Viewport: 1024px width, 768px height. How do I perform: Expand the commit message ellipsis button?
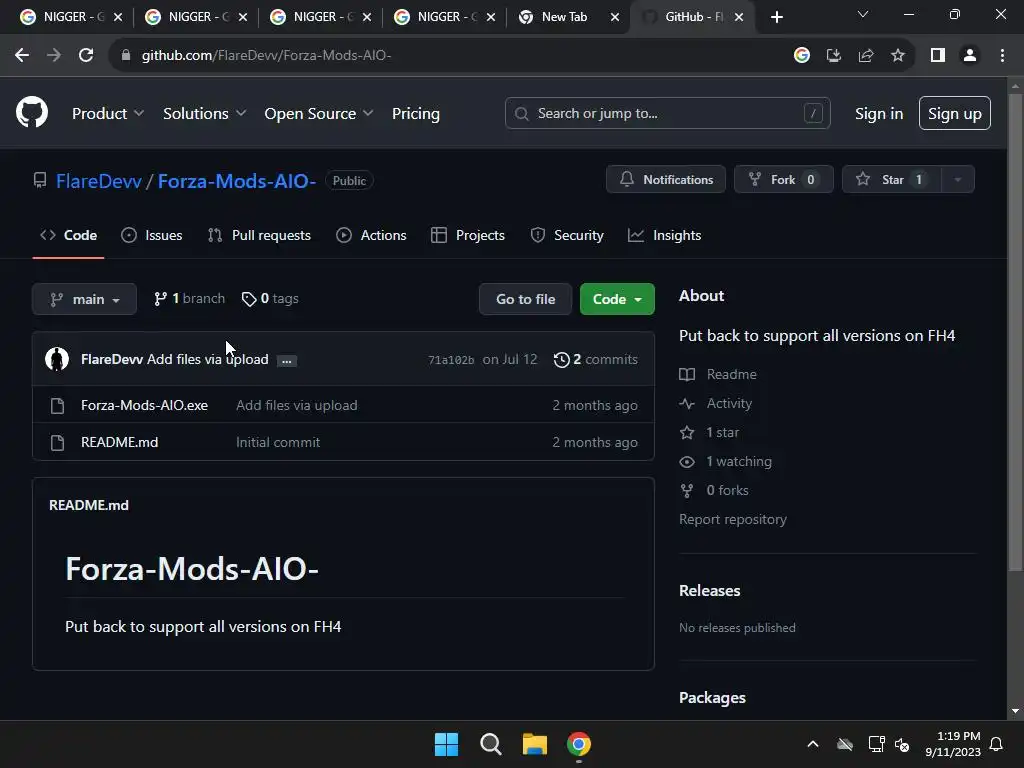click(286, 360)
